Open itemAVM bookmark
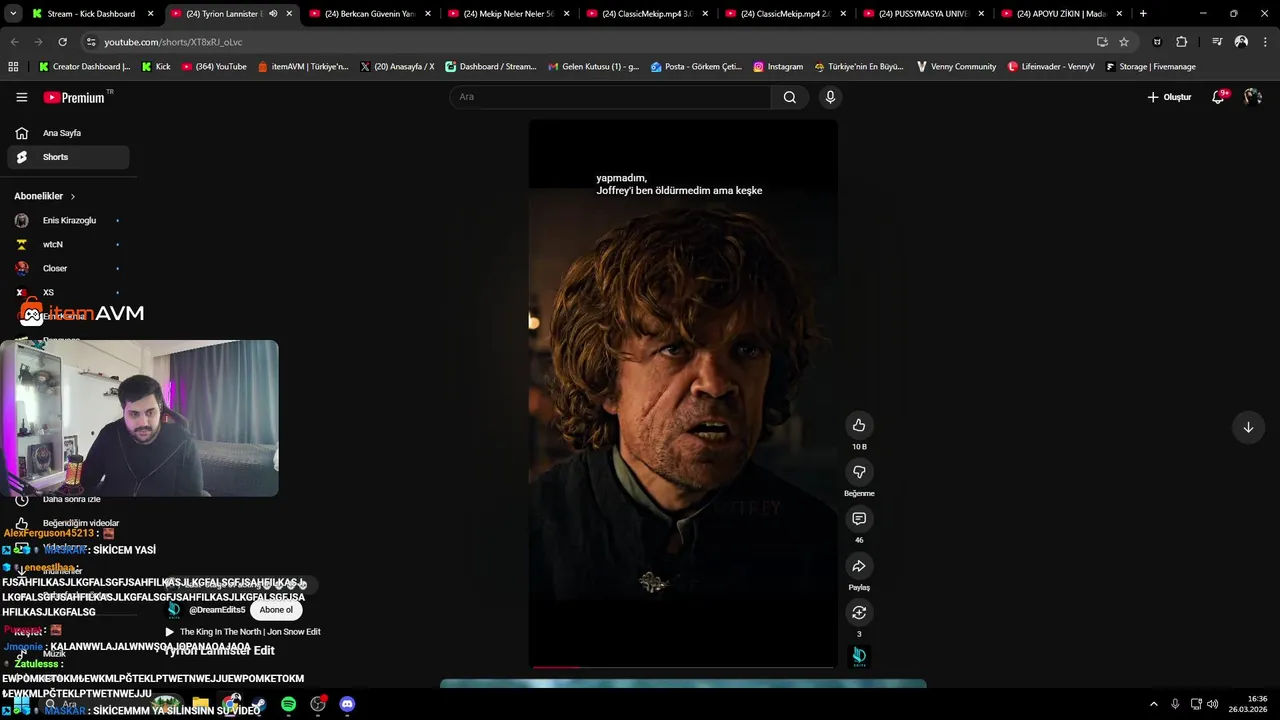This screenshot has width=1280, height=720. [x=303, y=67]
